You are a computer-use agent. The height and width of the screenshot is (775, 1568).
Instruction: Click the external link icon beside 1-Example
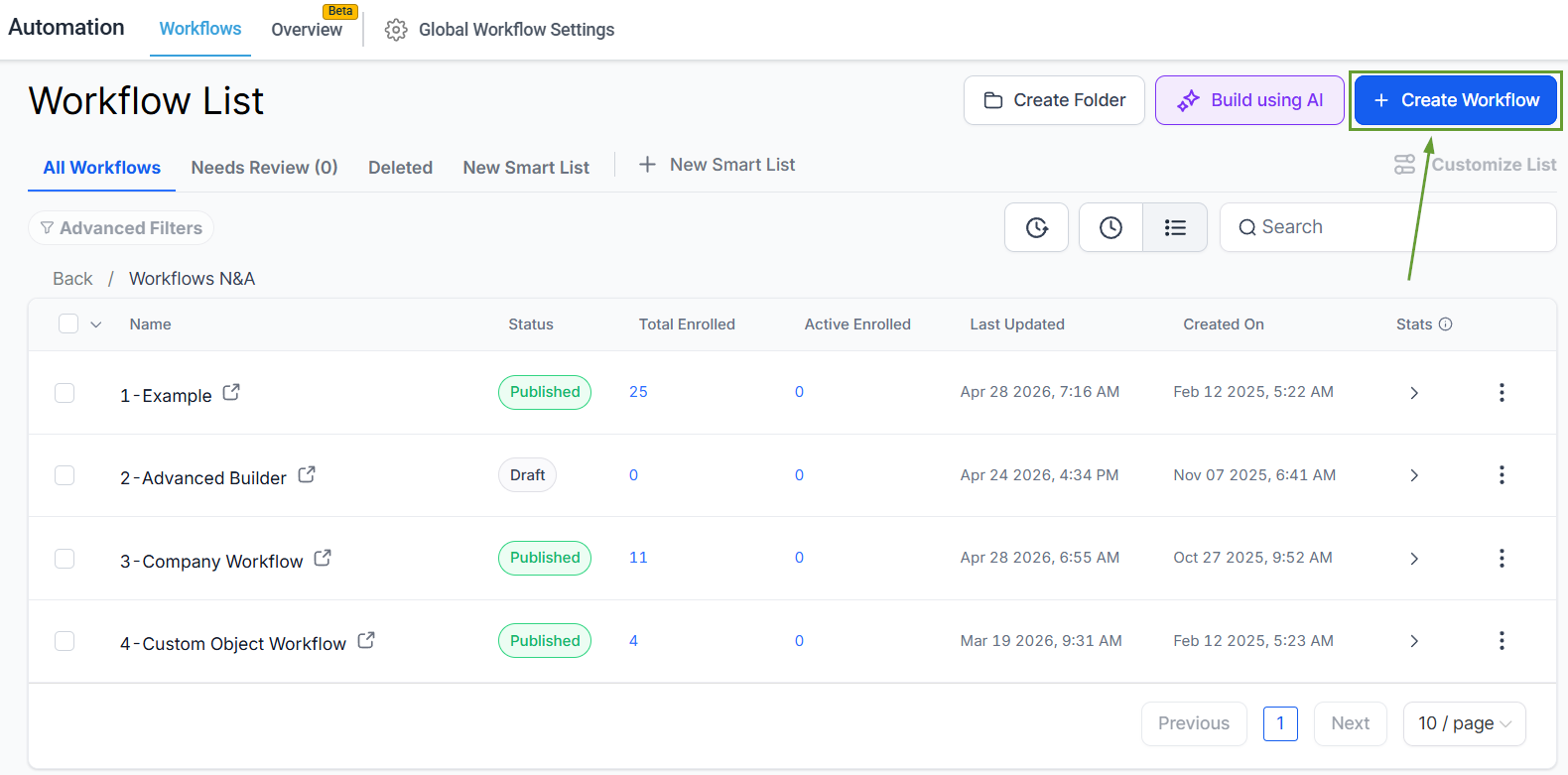click(231, 392)
